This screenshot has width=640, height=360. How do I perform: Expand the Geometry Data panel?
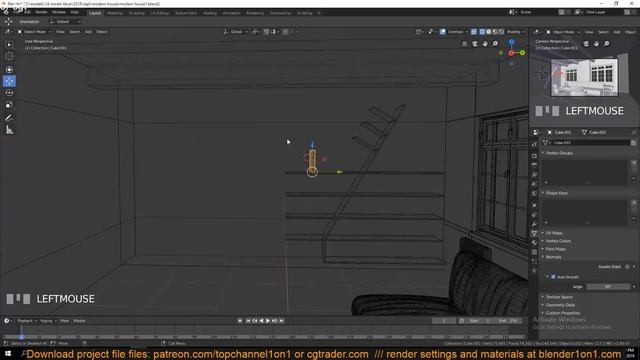tap(560, 305)
